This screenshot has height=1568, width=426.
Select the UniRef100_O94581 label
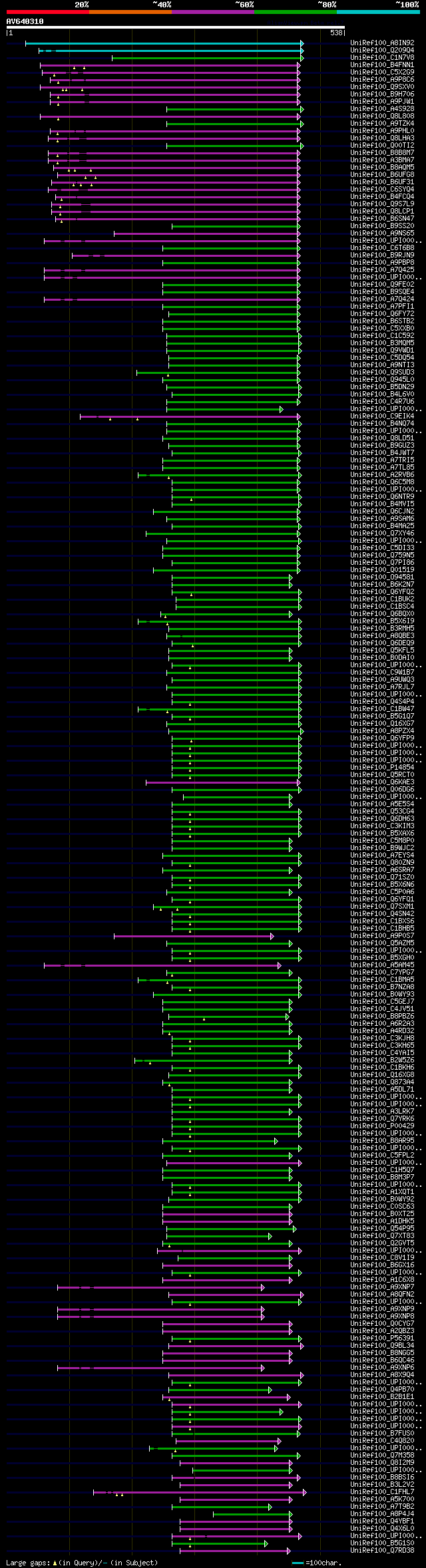(382, 577)
